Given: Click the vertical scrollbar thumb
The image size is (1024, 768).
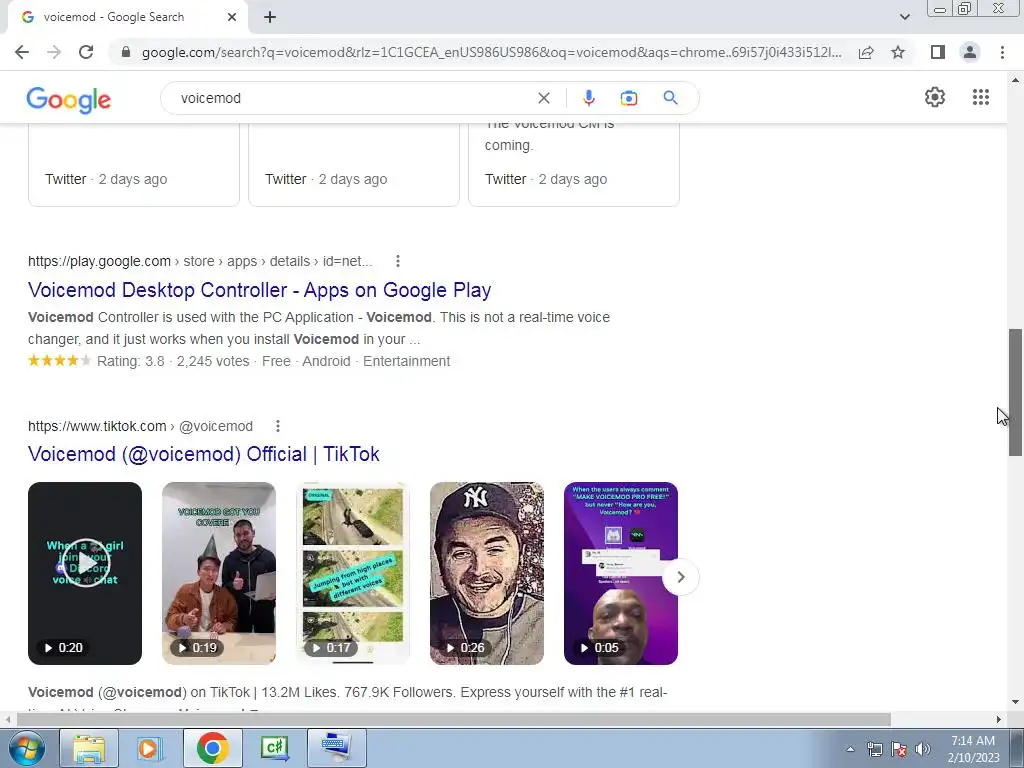Looking at the screenshot, I should click(x=1016, y=392).
